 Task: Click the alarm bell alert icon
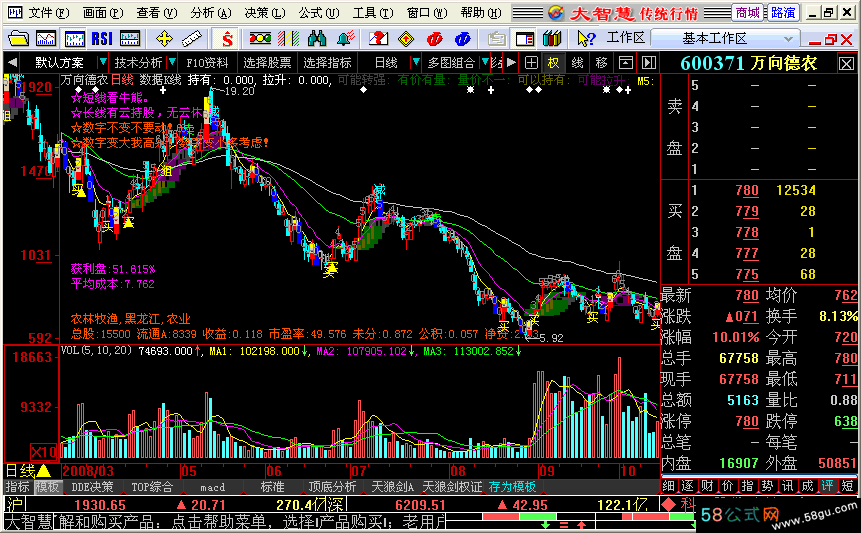[x=345, y=38]
